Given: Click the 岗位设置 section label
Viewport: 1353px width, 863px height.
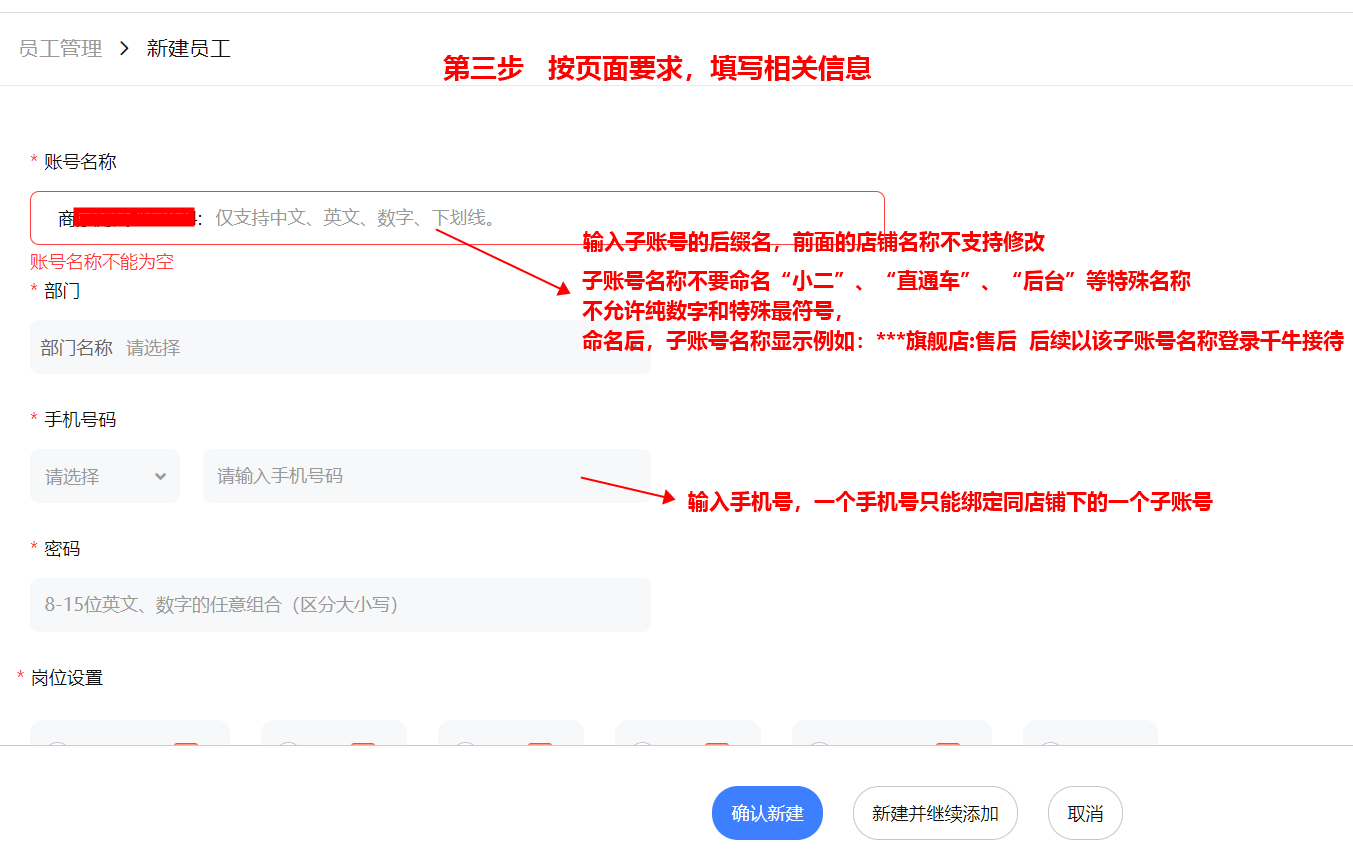Looking at the screenshot, I should point(66,677).
